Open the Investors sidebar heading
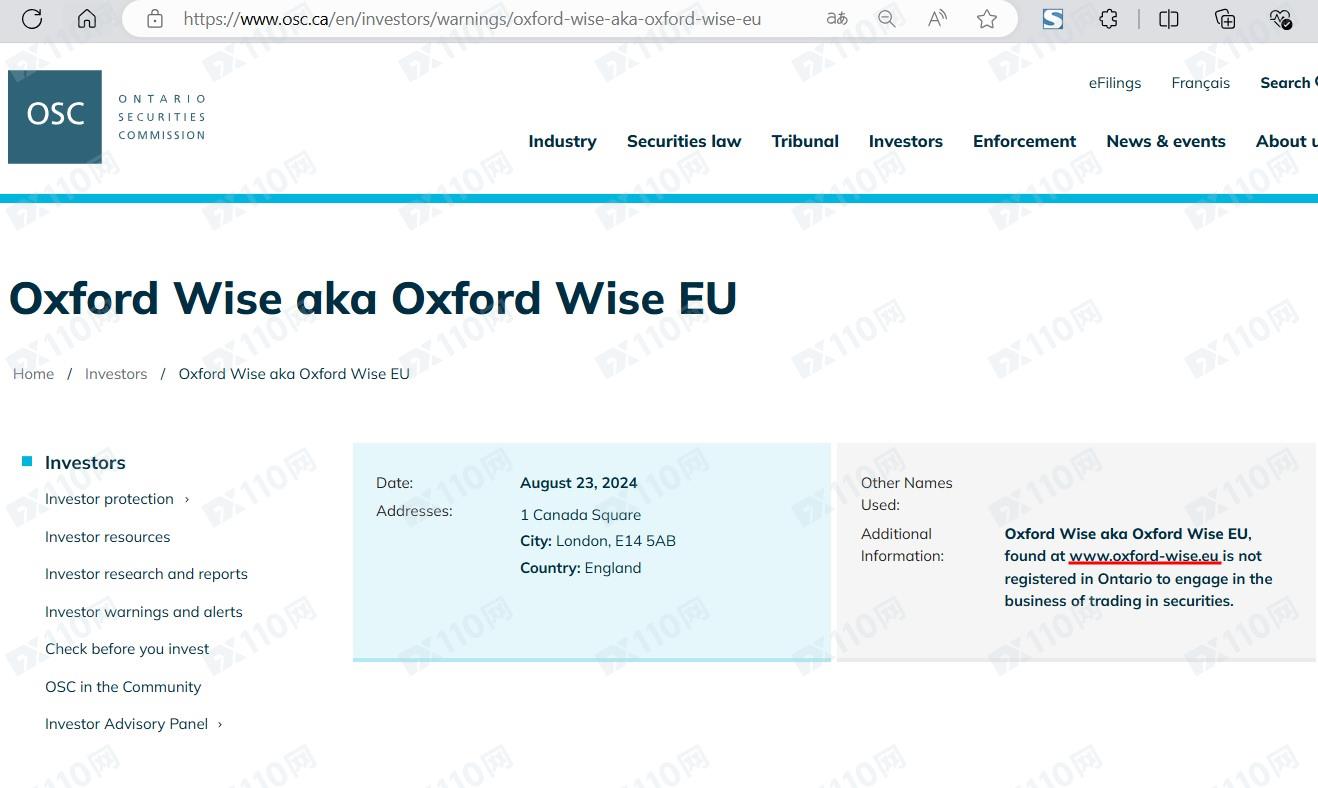Viewport: 1318px width, 788px height. [x=85, y=462]
